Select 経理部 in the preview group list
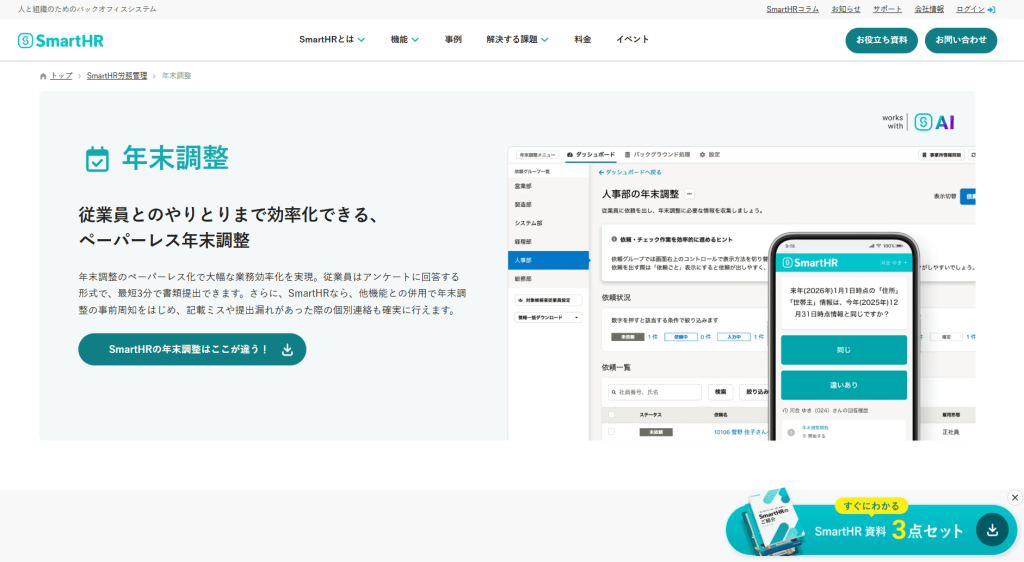The width and height of the screenshot is (1024, 562). [548, 242]
